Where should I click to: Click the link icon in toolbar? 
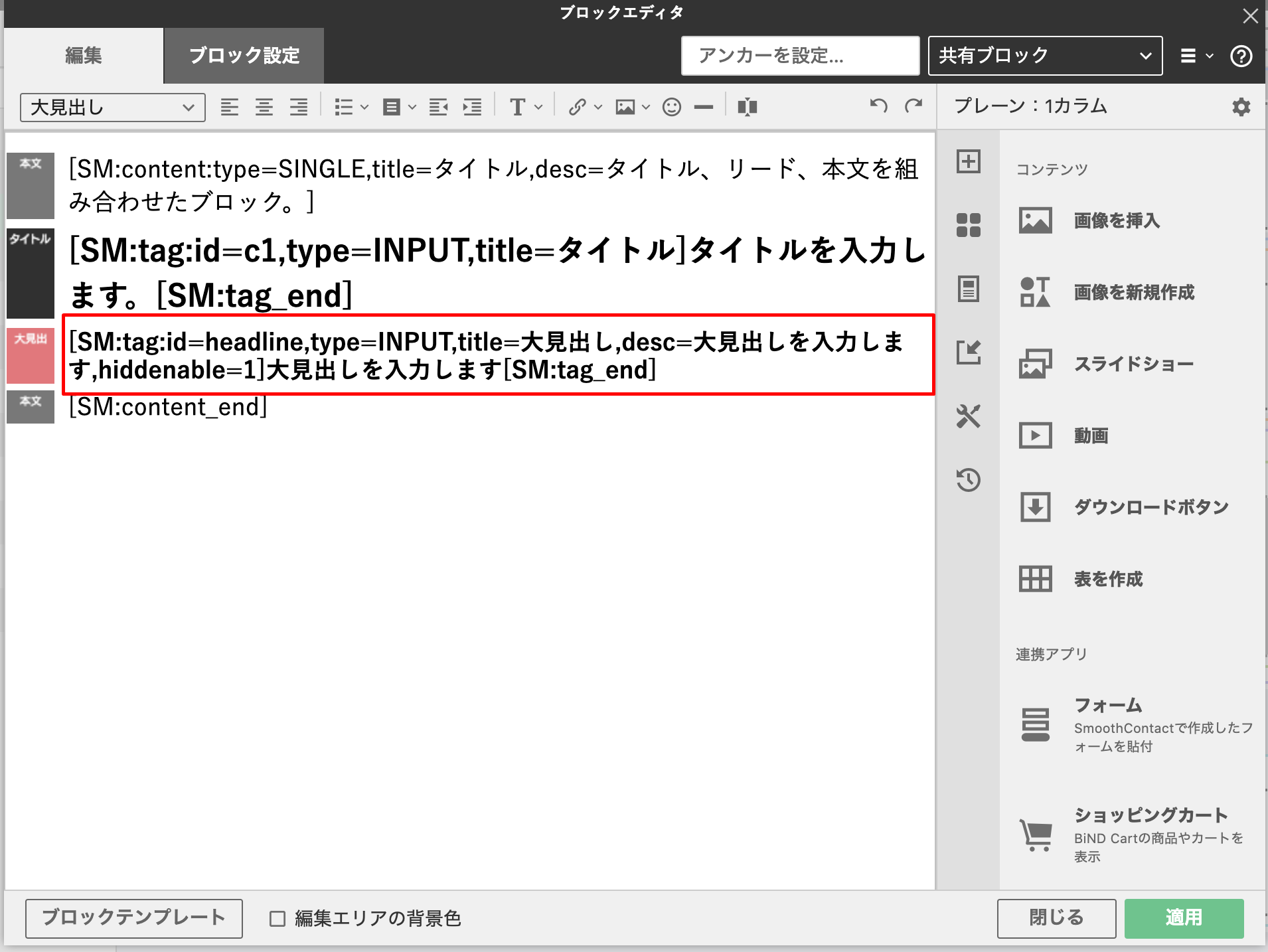(577, 107)
